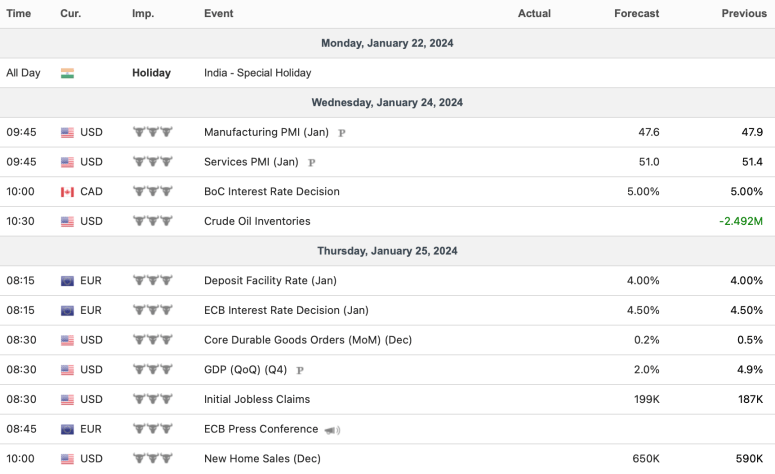Open India - Special Holiday event
This screenshot has width=775, height=474.
coord(257,73)
